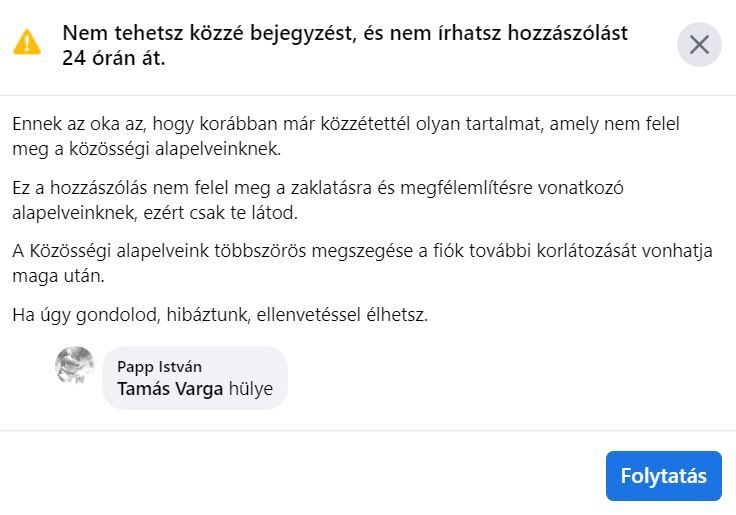This screenshot has height=515, width=736.
Task: Click the yellow warning triangle icon
Action: click(x=27, y=42)
